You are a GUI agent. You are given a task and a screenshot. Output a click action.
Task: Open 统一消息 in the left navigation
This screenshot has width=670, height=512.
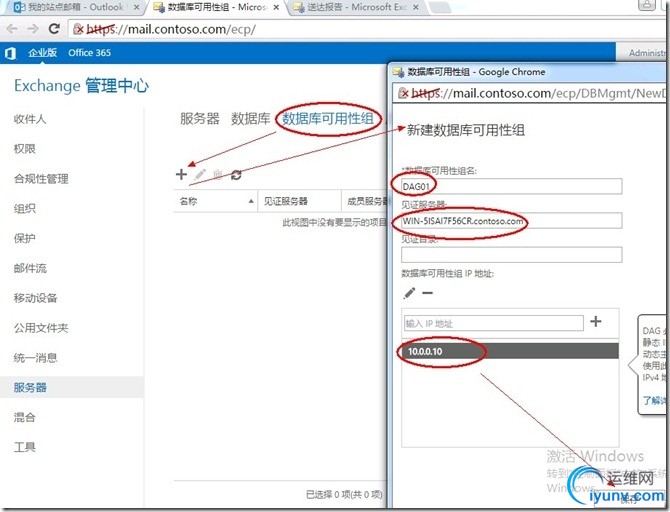click(35, 358)
